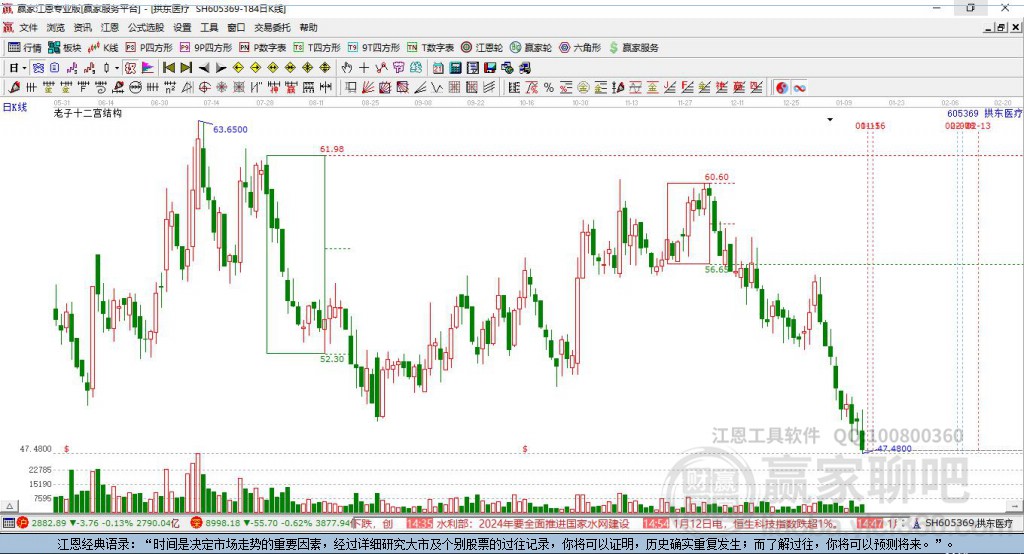Open the 江恩 menu
Viewport: 1024px width, 554px height.
pyautogui.click(x=110, y=27)
